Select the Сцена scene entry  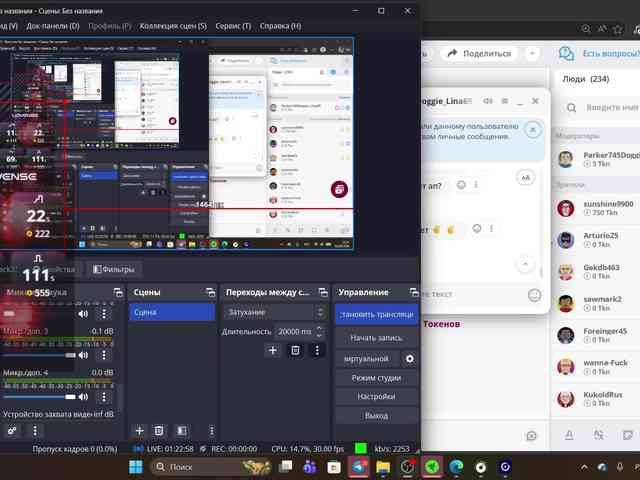[172, 312]
